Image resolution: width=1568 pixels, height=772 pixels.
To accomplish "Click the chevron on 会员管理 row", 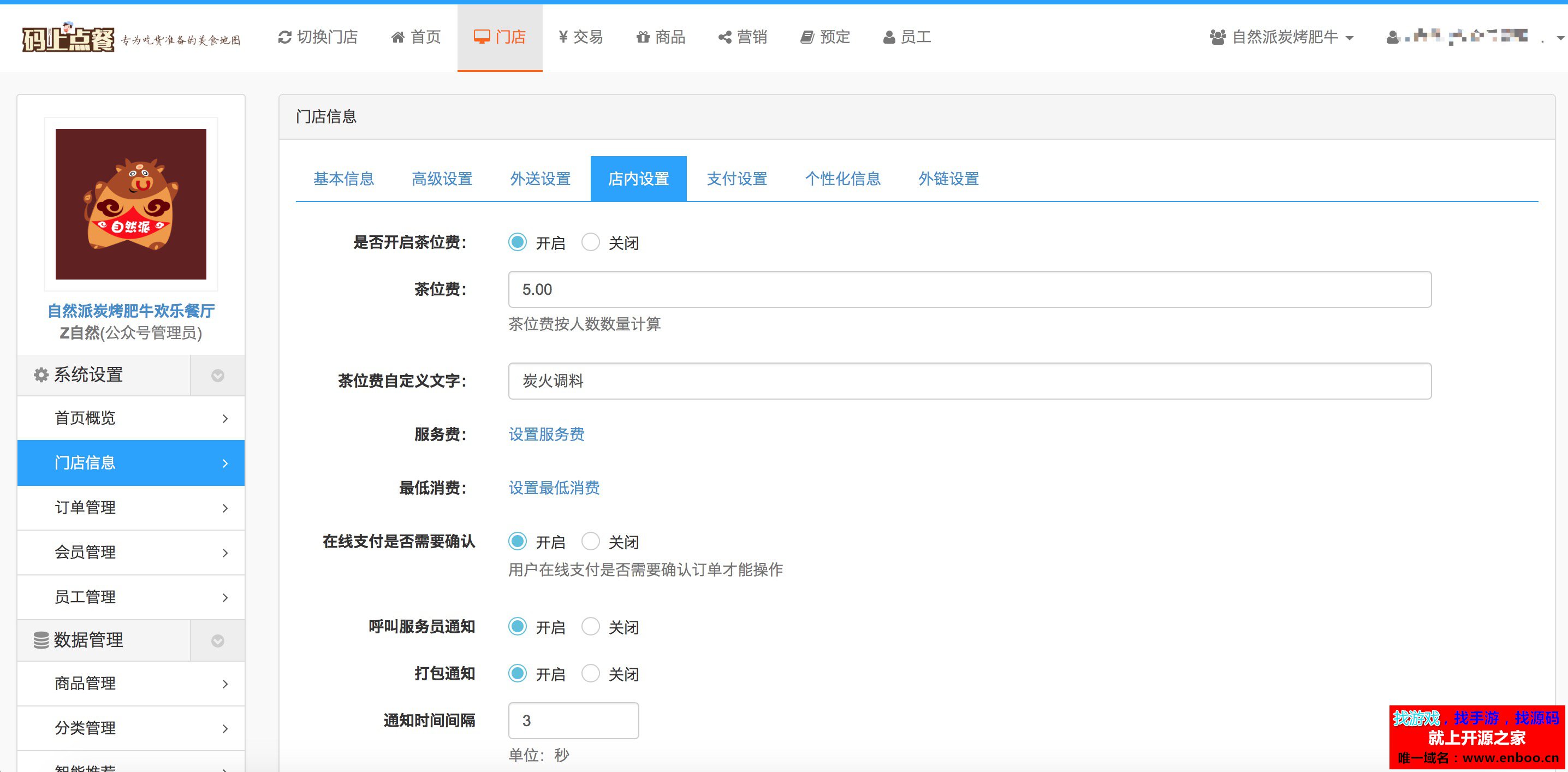I will (x=225, y=553).
